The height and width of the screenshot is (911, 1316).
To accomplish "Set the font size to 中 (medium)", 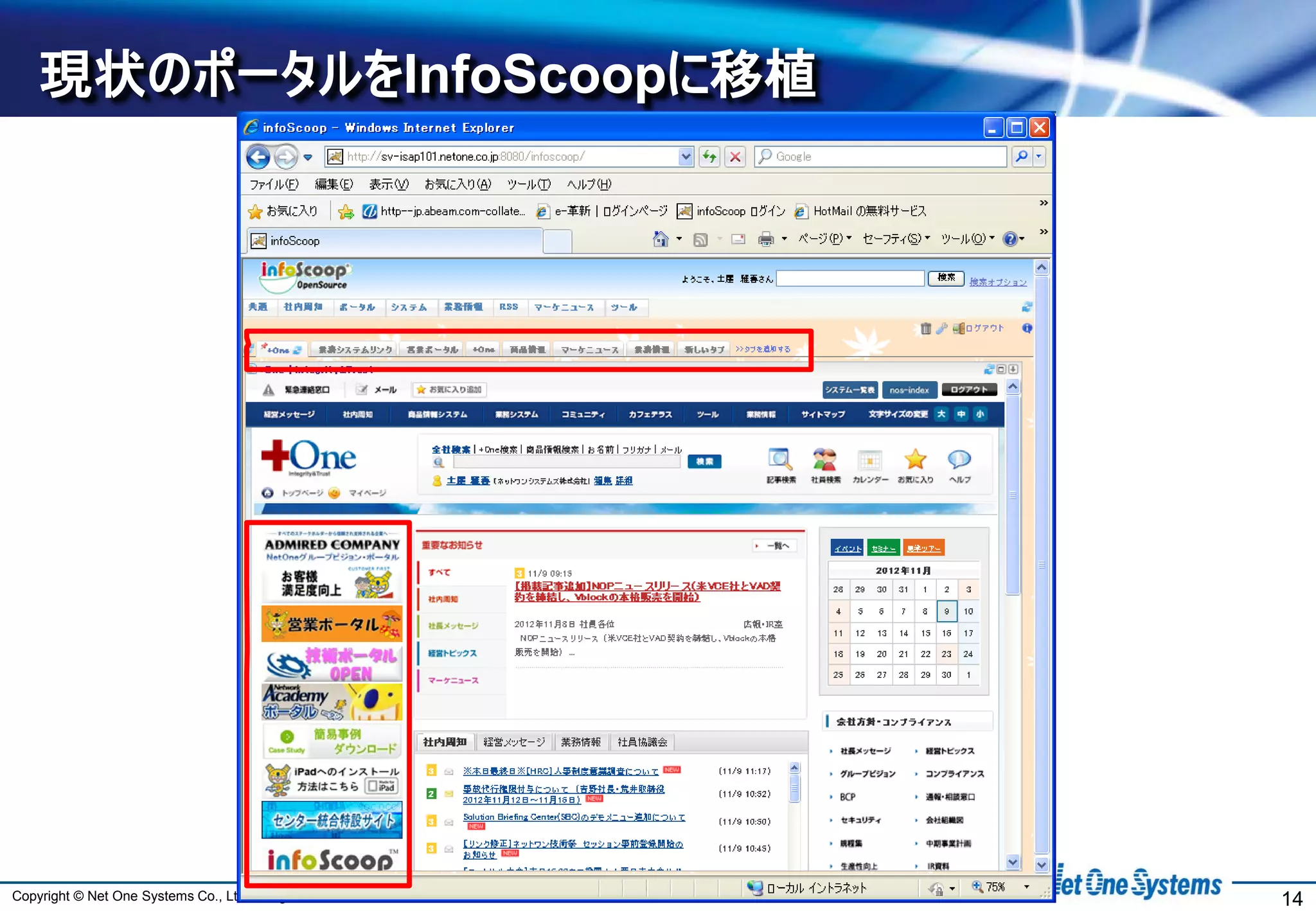I will [961, 414].
